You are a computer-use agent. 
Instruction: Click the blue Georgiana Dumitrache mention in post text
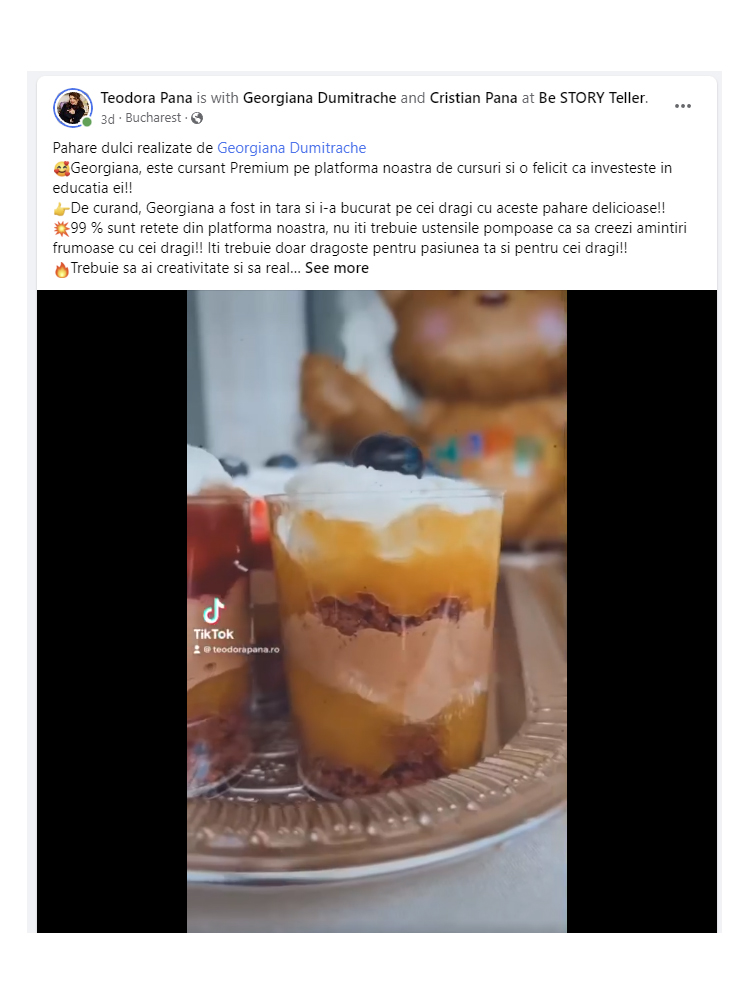pos(291,148)
